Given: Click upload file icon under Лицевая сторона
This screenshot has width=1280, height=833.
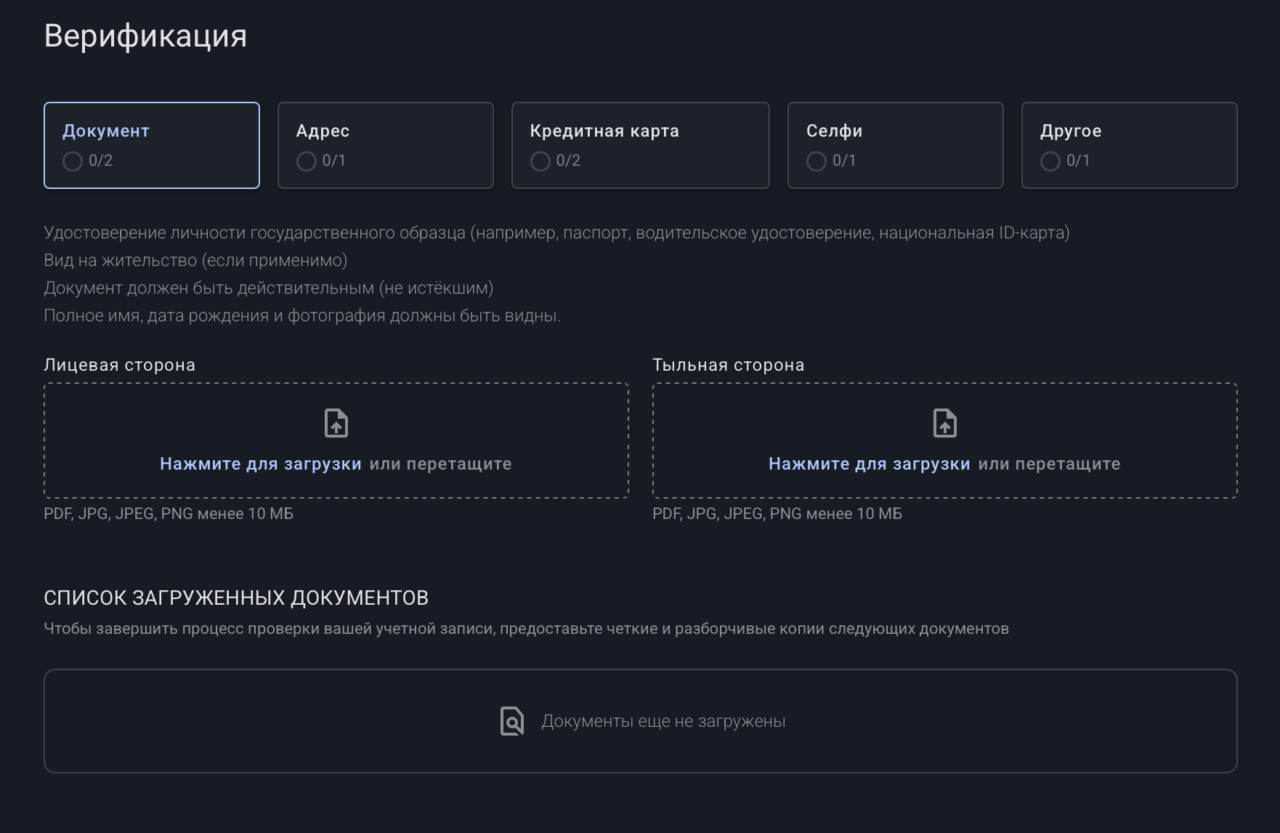Looking at the screenshot, I should (x=336, y=424).
